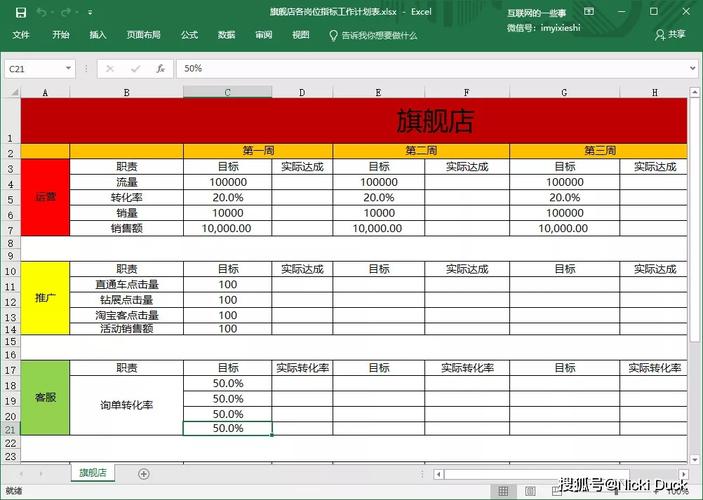Click cell G6 showing 100000
The height and width of the screenshot is (500, 703).
click(564, 213)
